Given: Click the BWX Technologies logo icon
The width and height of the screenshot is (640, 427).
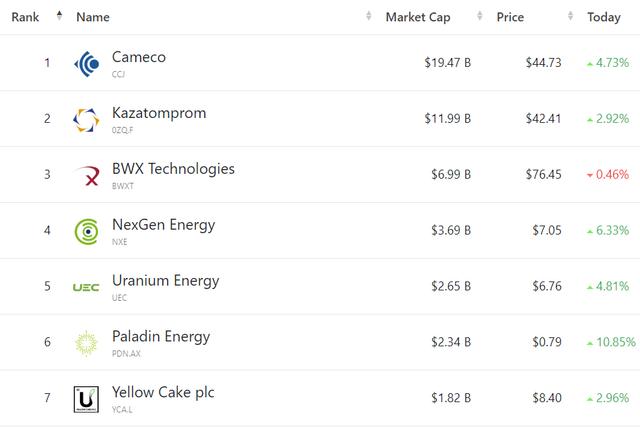Looking at the screenshot, I should [x=87, y=176].
